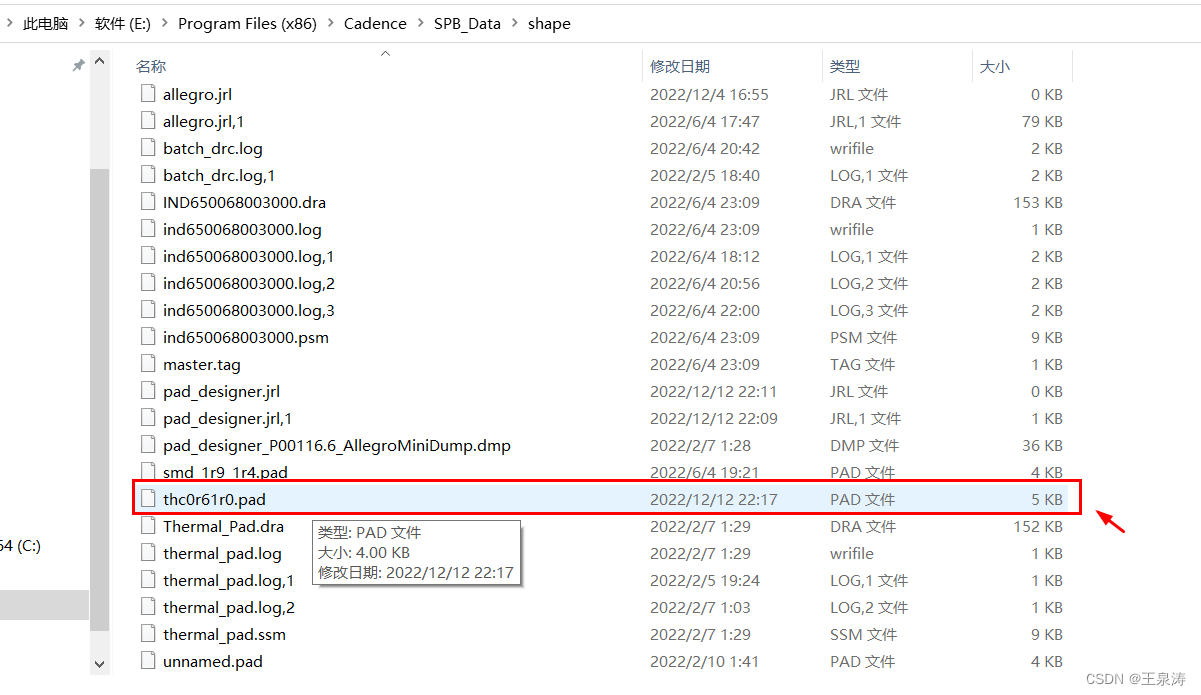Select the pad_designer_P00116.6_AllegroMiniDump.dmp file

click(x=337, y=446)
